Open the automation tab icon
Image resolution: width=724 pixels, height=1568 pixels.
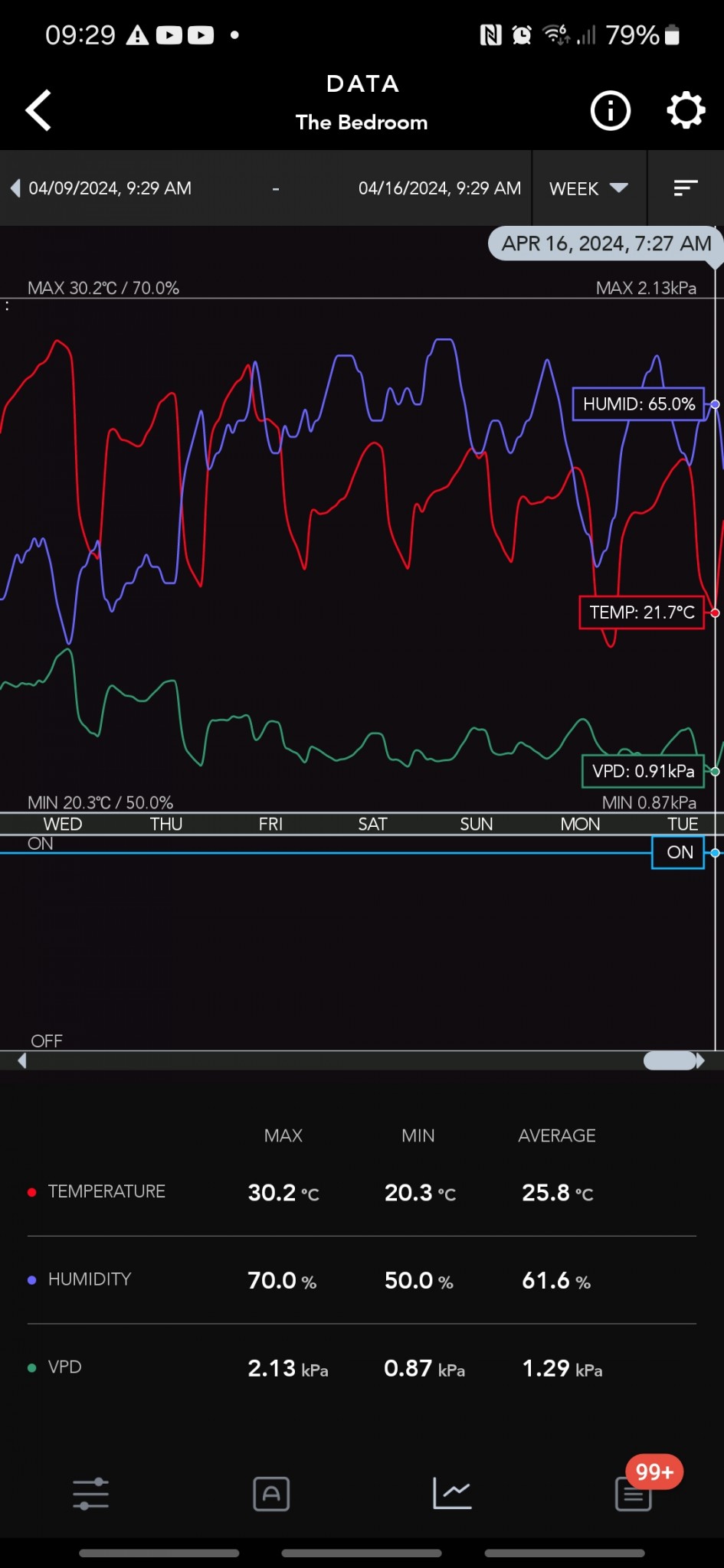(x=271, y=1494)
